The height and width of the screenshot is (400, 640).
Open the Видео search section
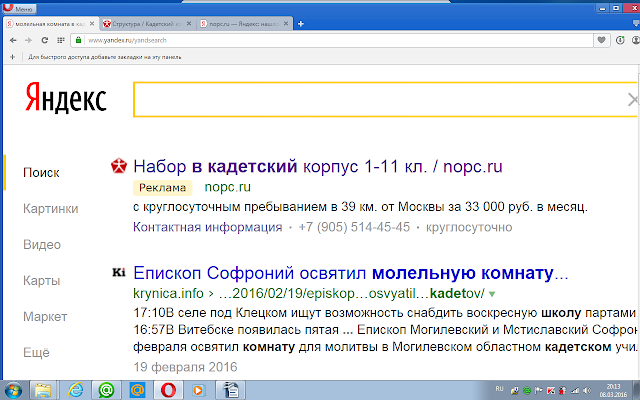click(x=42, y=244)
